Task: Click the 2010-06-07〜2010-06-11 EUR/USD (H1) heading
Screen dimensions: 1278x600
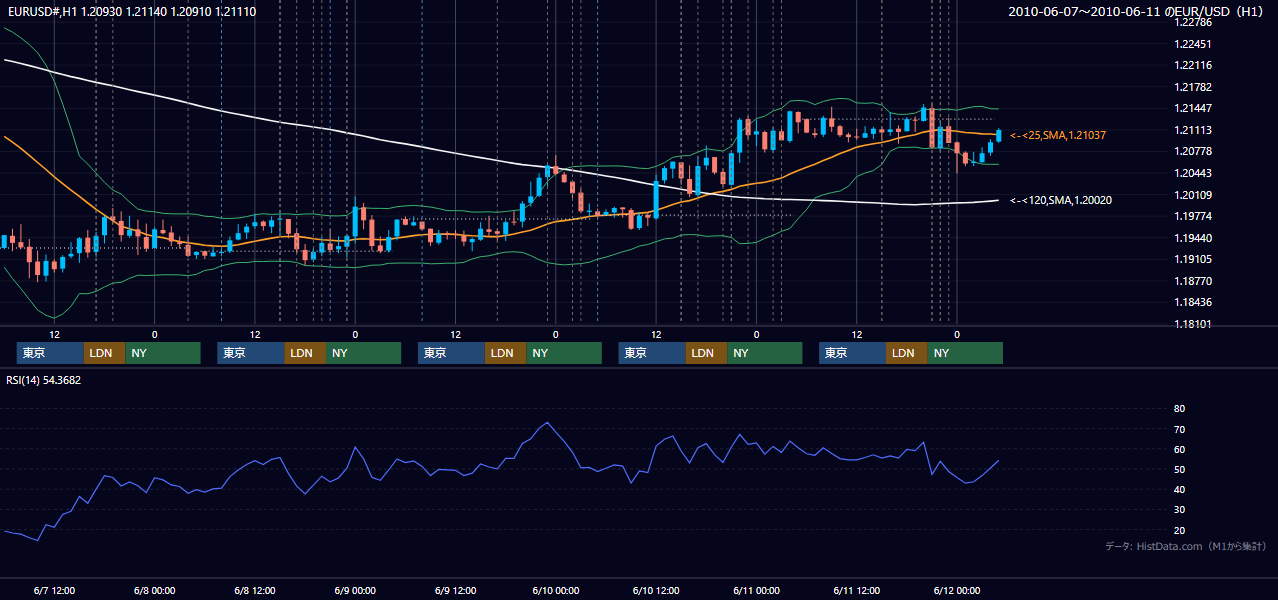Action: click(x=1137, y=11)
